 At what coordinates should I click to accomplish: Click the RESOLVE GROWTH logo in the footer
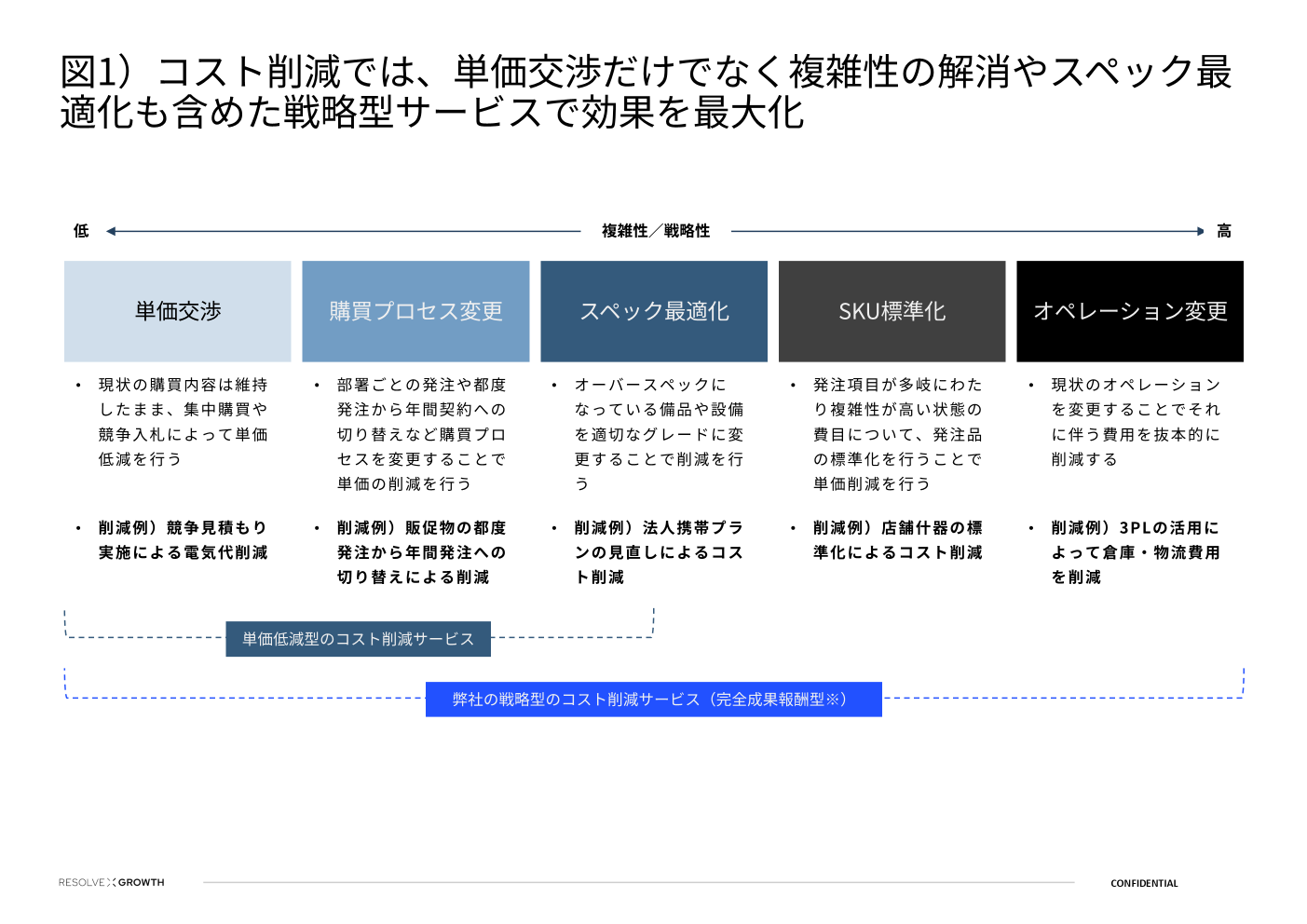point(111,882)
